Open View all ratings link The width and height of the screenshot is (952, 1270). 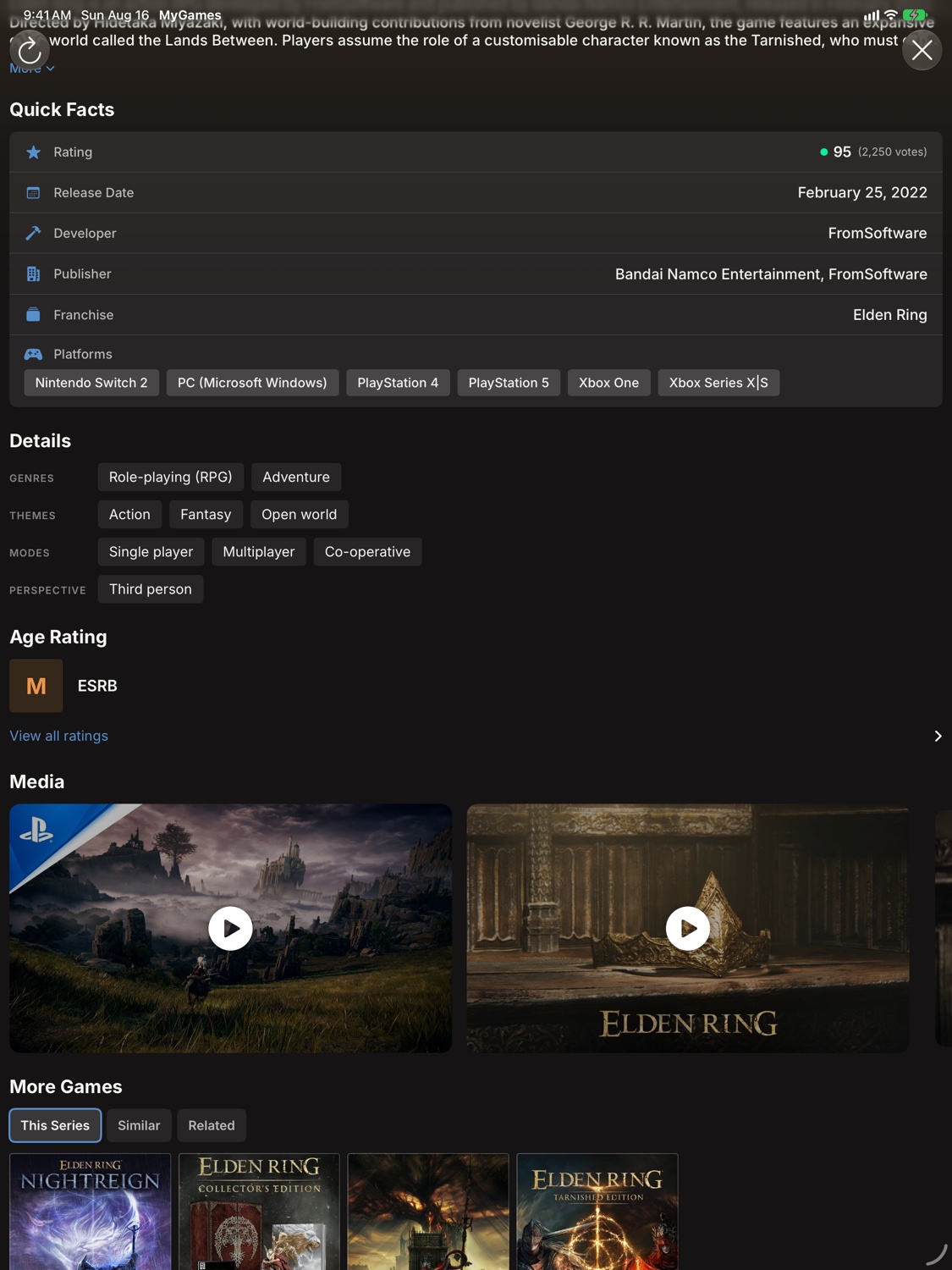coord(58,736)
